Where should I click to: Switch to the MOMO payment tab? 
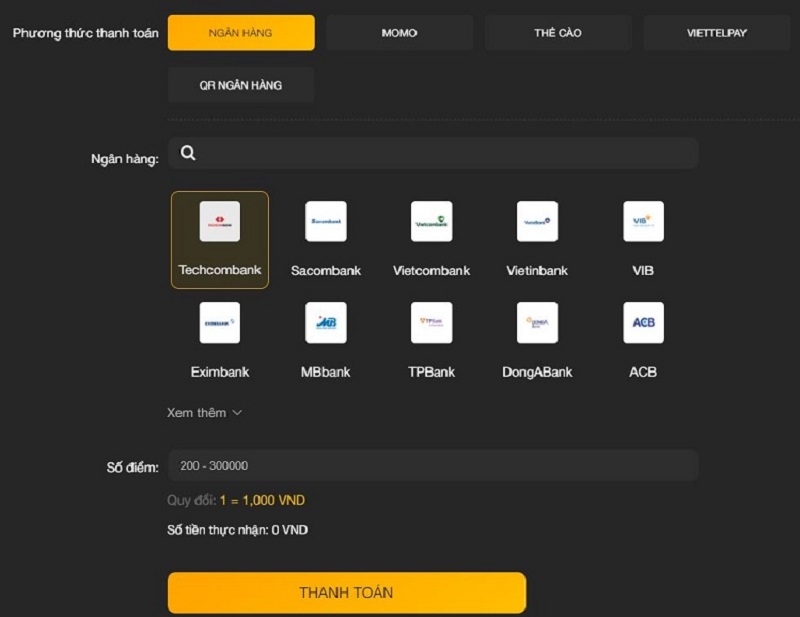399,33
